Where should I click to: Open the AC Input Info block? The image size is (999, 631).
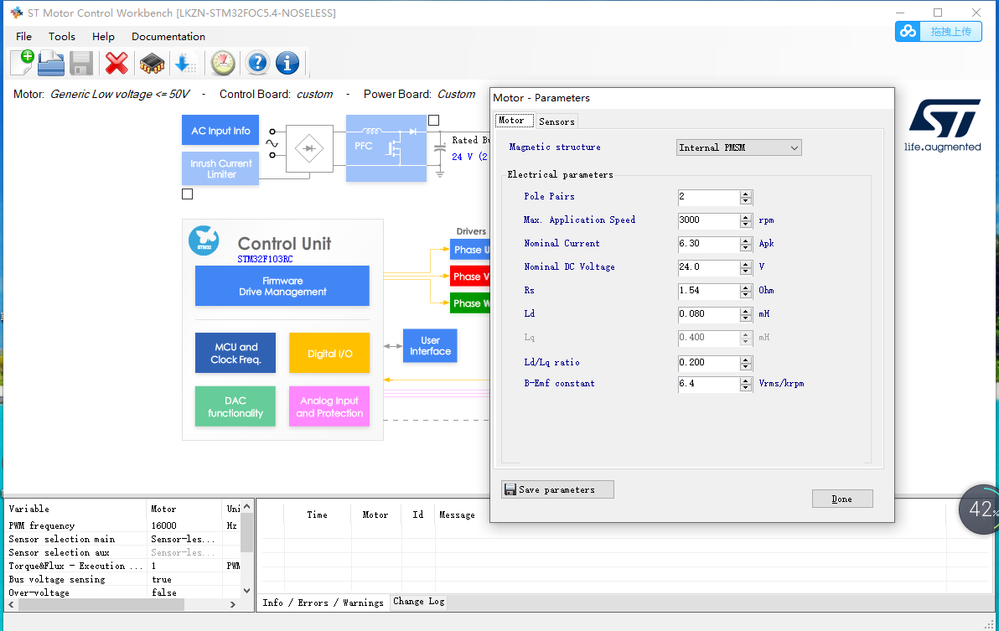(x=220, y=131)
